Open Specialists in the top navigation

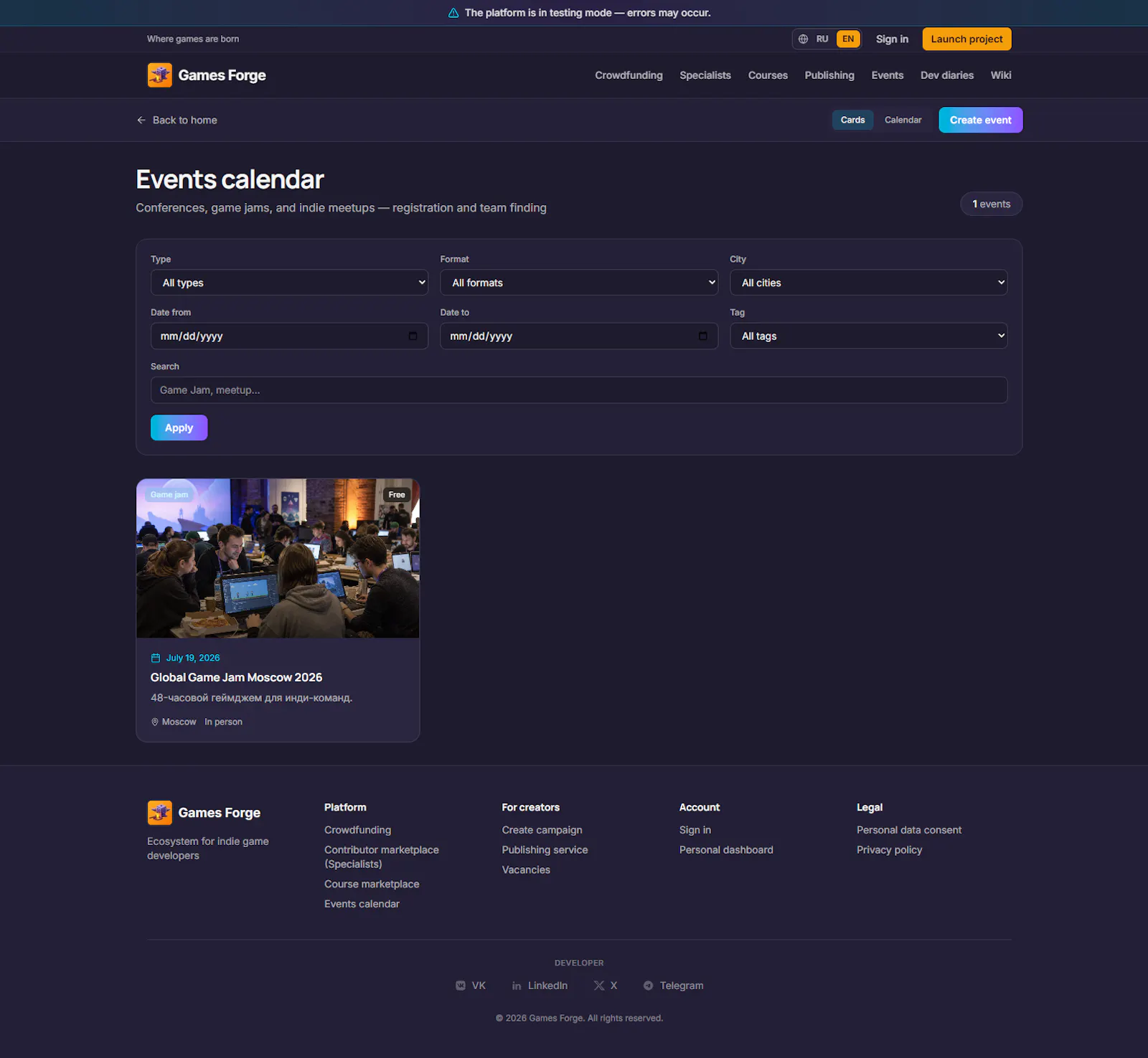click(705, 75)
